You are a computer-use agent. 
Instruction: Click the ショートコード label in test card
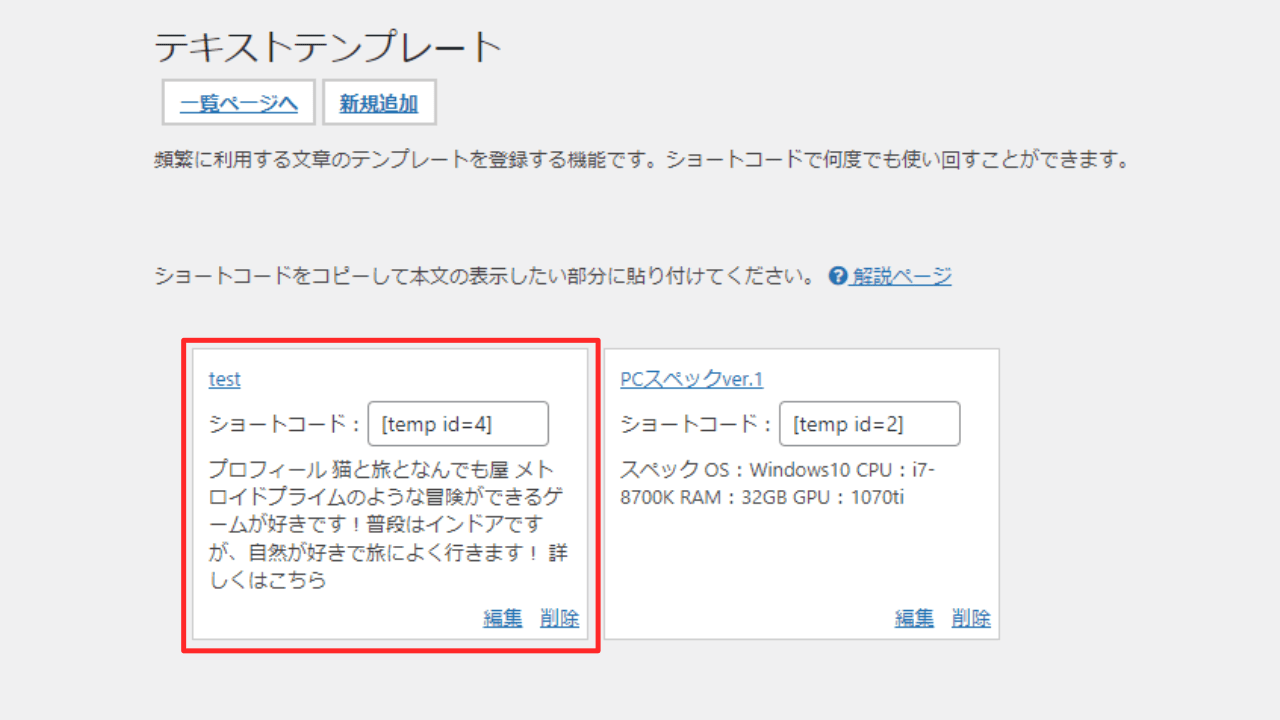pyautogui.click(x=284, y=424)
